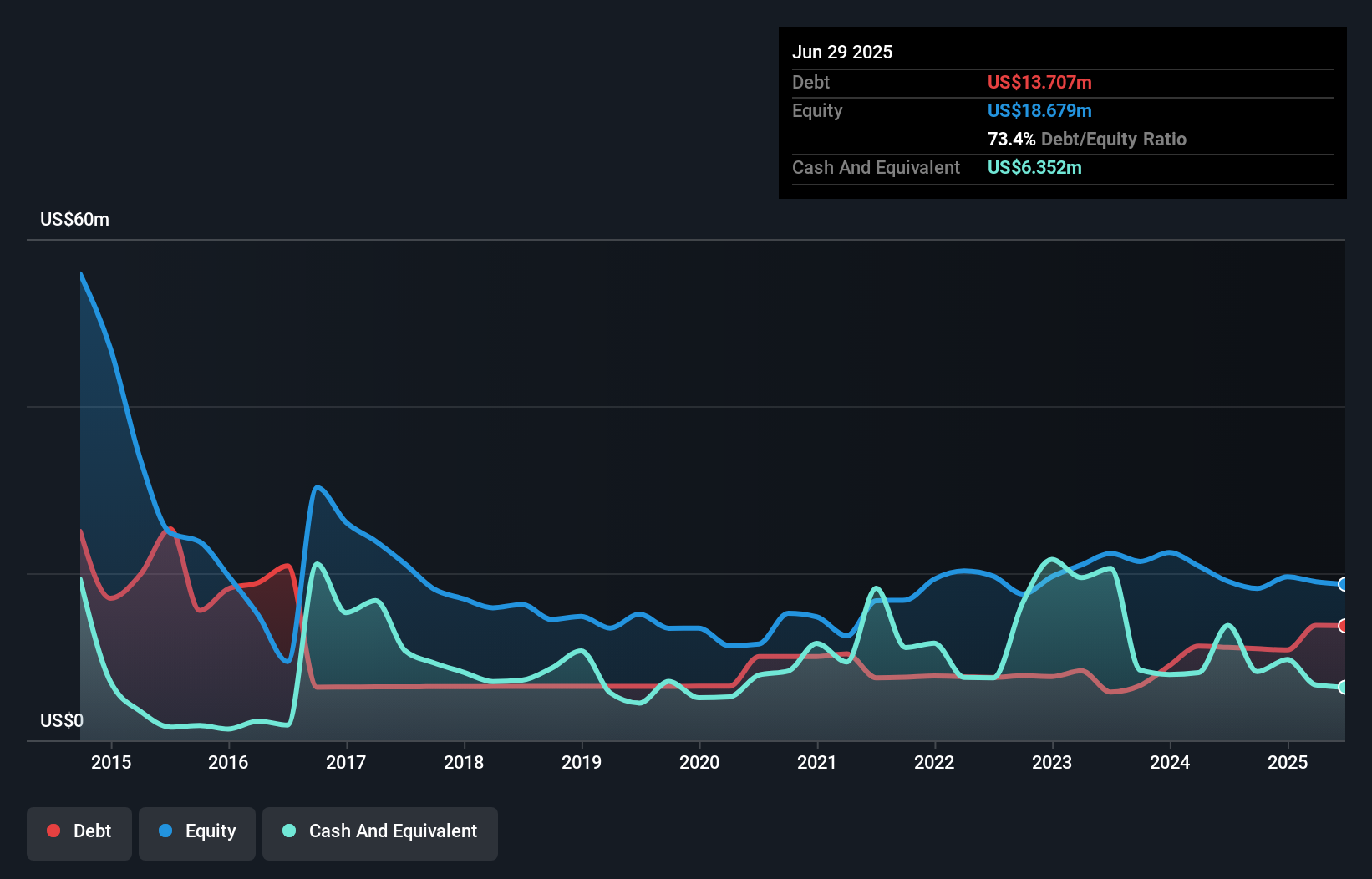Click the US$6.352m teal value swatch
Viewport: 1372px width, 879px height.
tap(1035, 167)
